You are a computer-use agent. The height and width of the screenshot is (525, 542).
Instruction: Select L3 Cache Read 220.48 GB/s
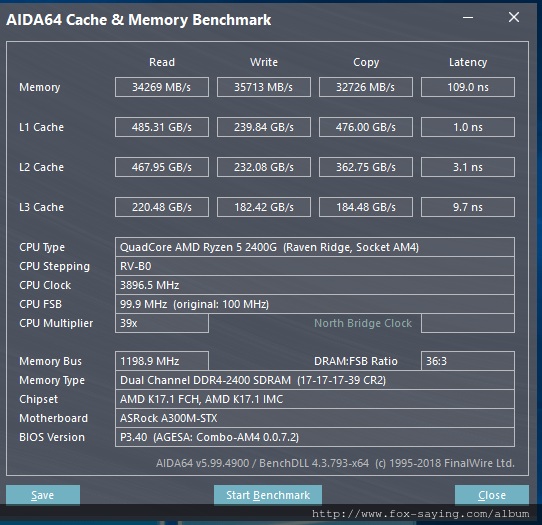(x=162, y=207)
